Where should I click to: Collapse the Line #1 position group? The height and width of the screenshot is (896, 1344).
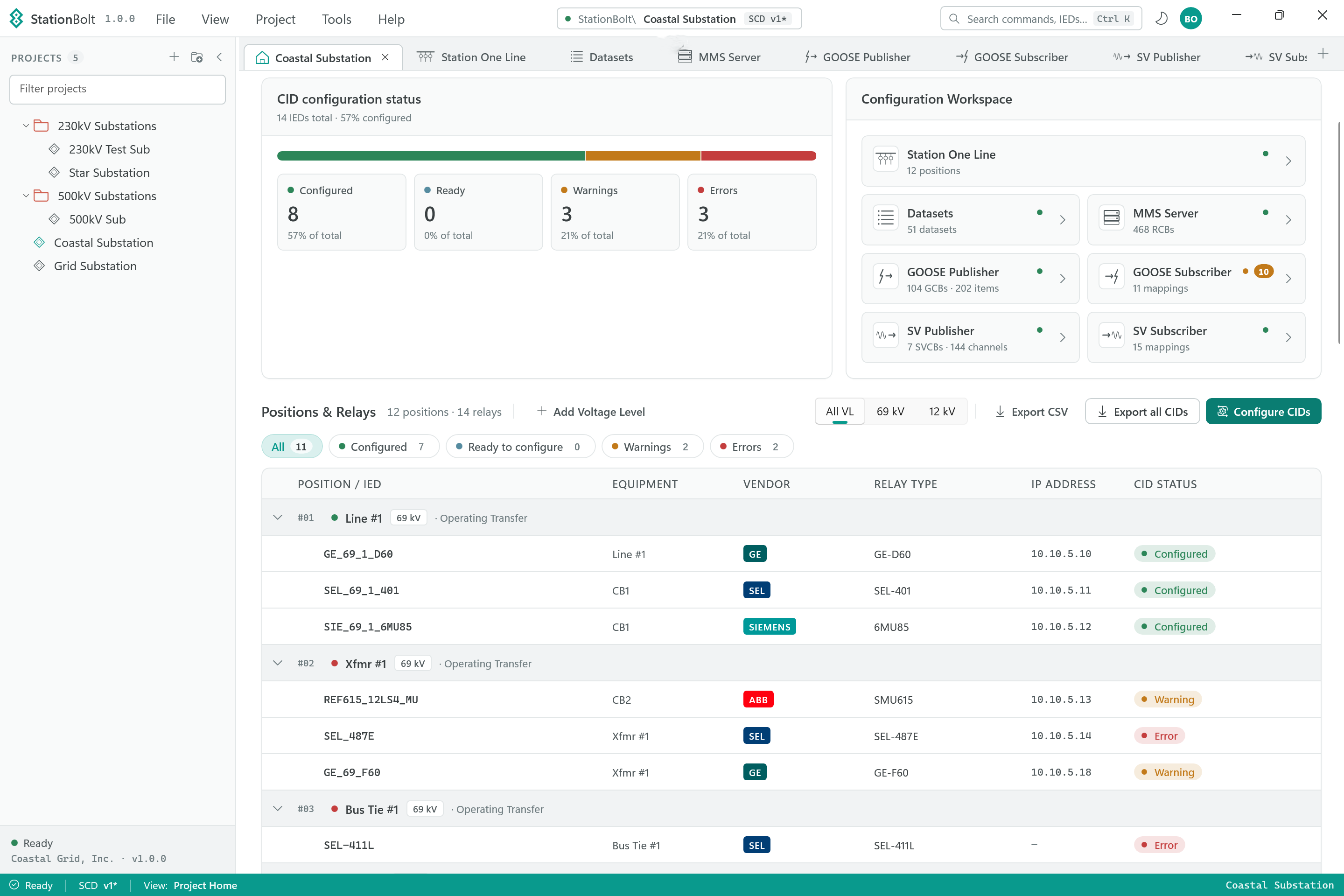(x=278, y=518)
